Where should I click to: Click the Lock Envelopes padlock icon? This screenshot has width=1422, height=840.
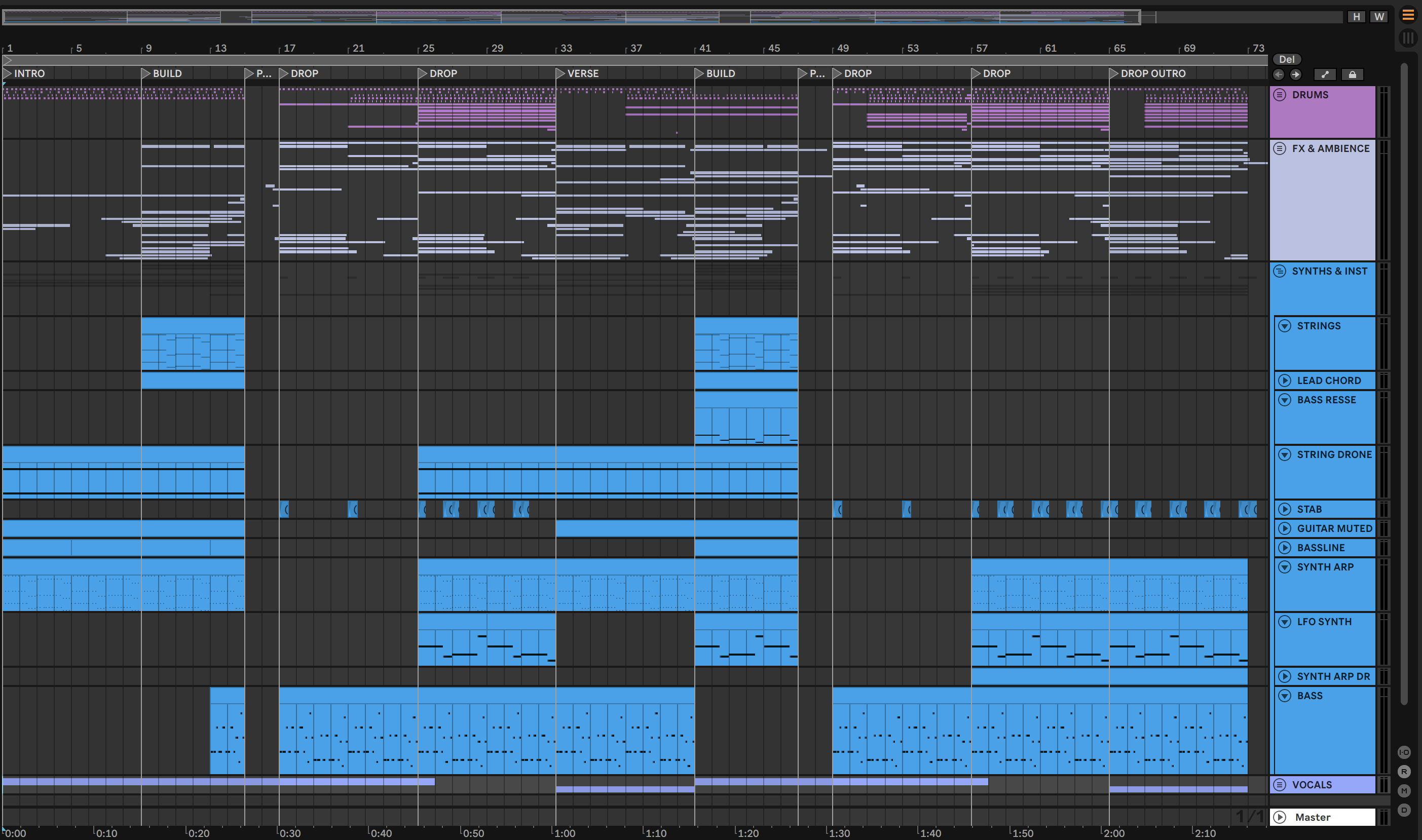(1353, 74)
